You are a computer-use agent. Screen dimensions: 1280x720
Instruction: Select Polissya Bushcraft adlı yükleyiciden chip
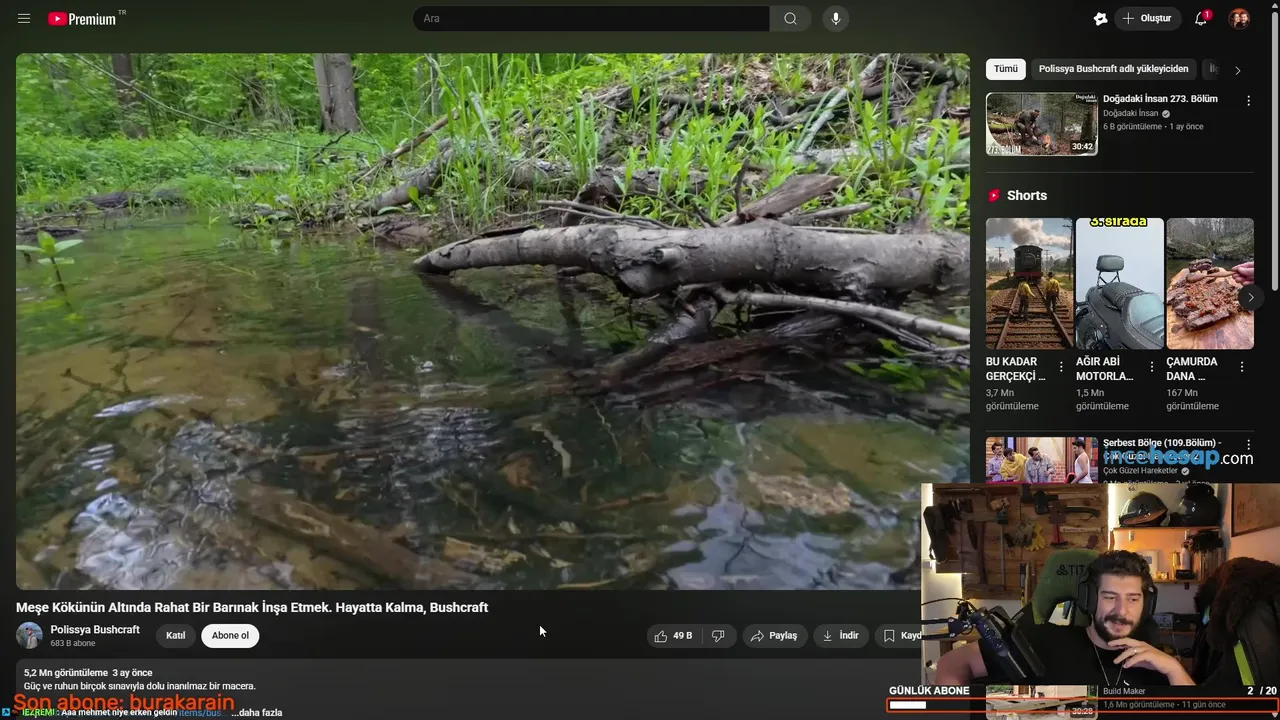click(x=1113, y=69)
